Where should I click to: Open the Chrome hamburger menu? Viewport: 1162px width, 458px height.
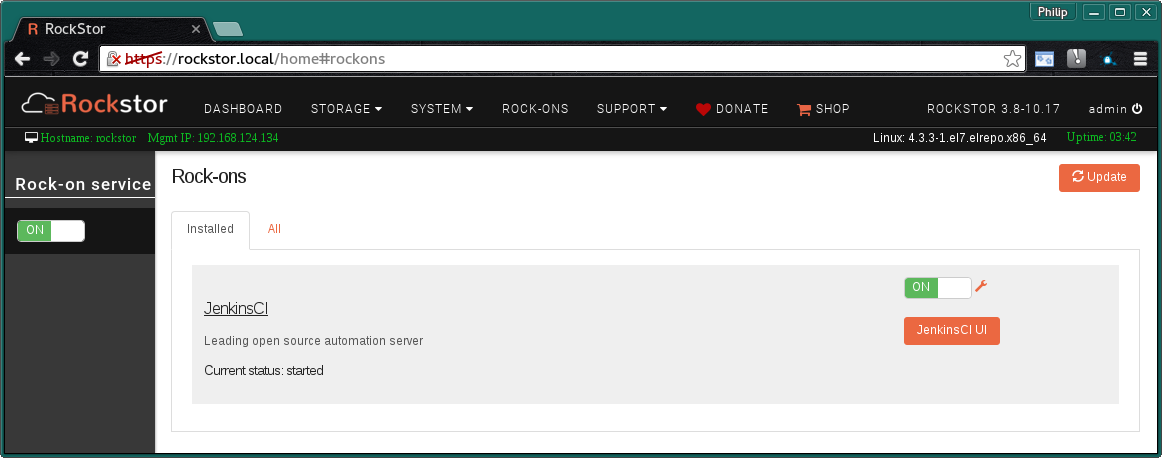[x=1141, y=59]
